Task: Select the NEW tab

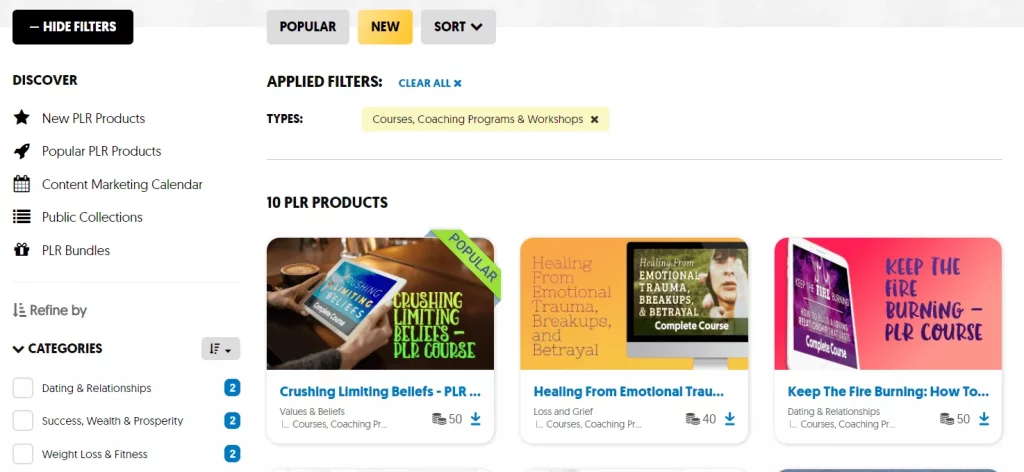Action: pos(385,27)
